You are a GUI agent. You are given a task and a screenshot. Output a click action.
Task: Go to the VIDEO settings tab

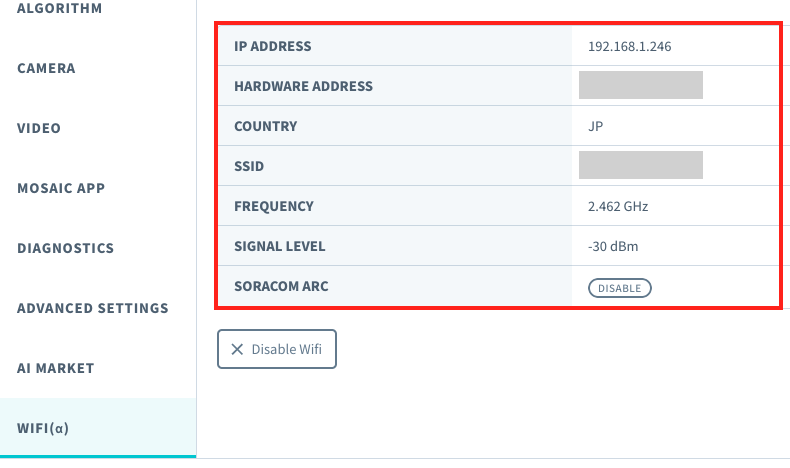tap(39, 128)
